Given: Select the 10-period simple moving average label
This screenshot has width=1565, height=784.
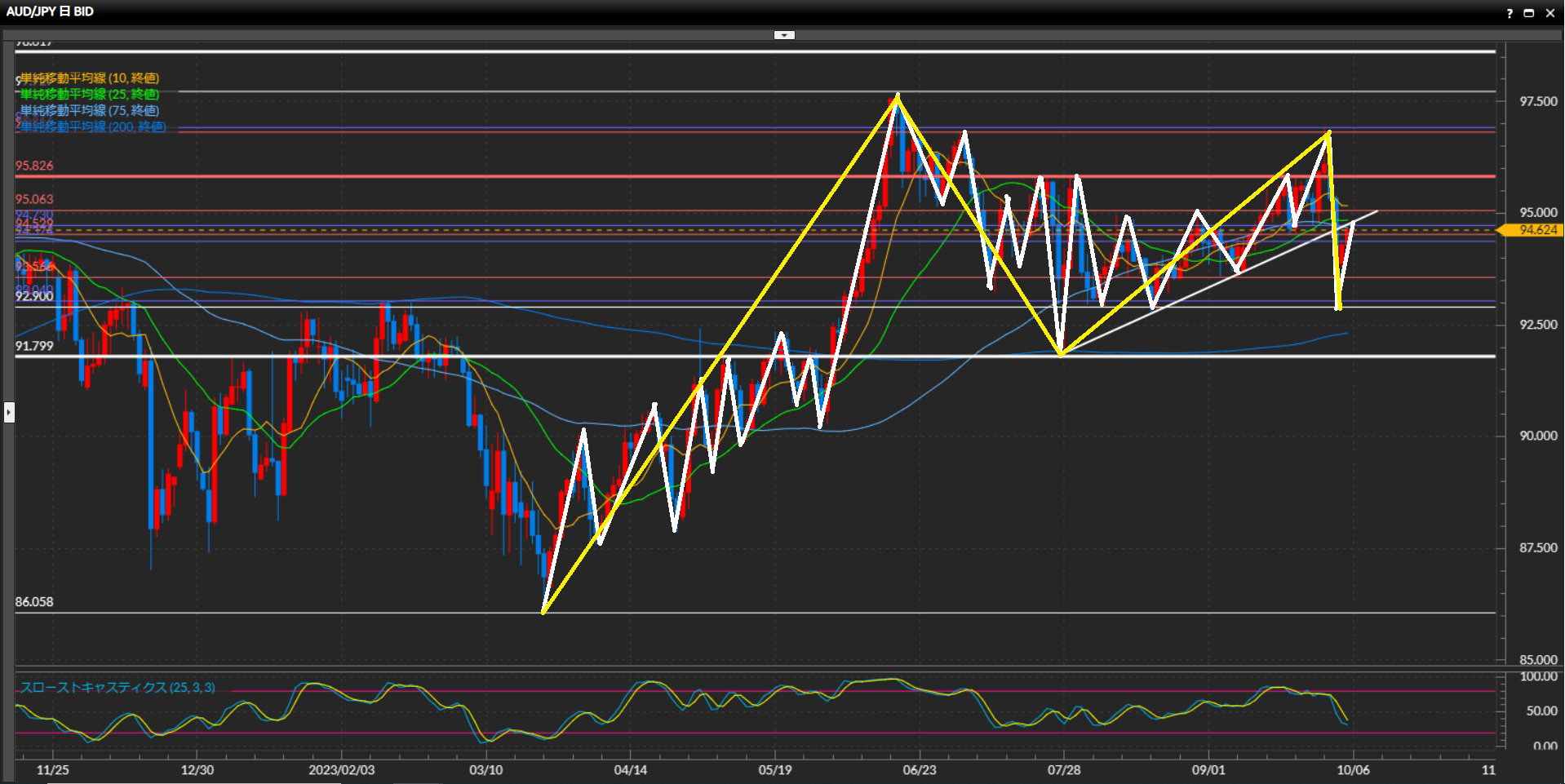Looking at the screenshot, I should (90, 78).
